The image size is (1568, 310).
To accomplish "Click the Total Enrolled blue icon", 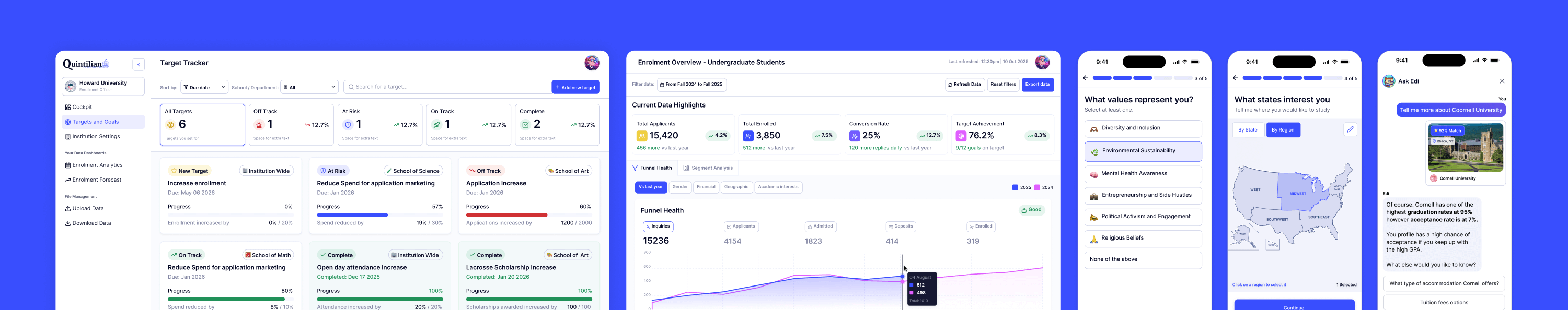I will [748, 136].
